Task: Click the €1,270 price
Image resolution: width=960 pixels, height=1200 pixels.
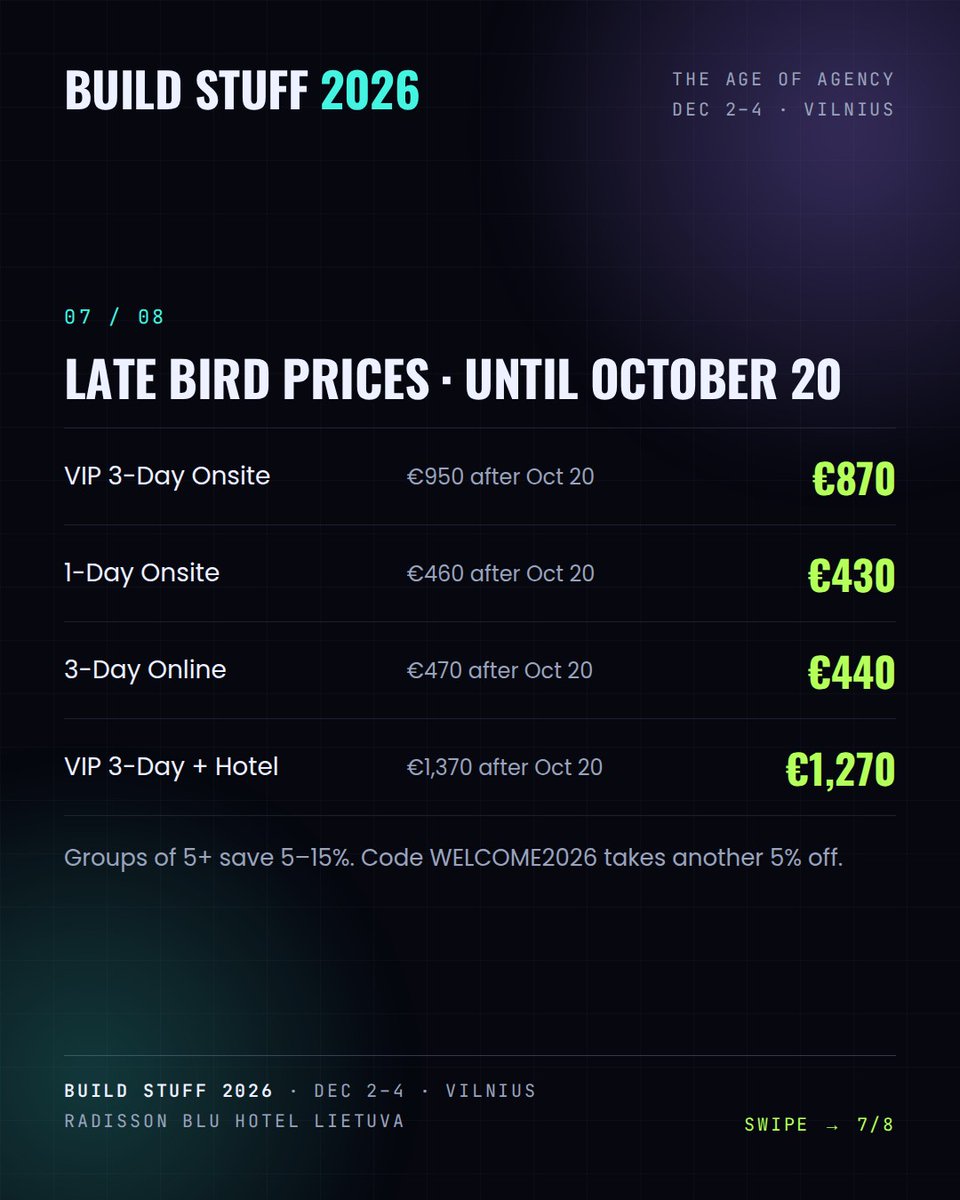Action: [840, 770]
